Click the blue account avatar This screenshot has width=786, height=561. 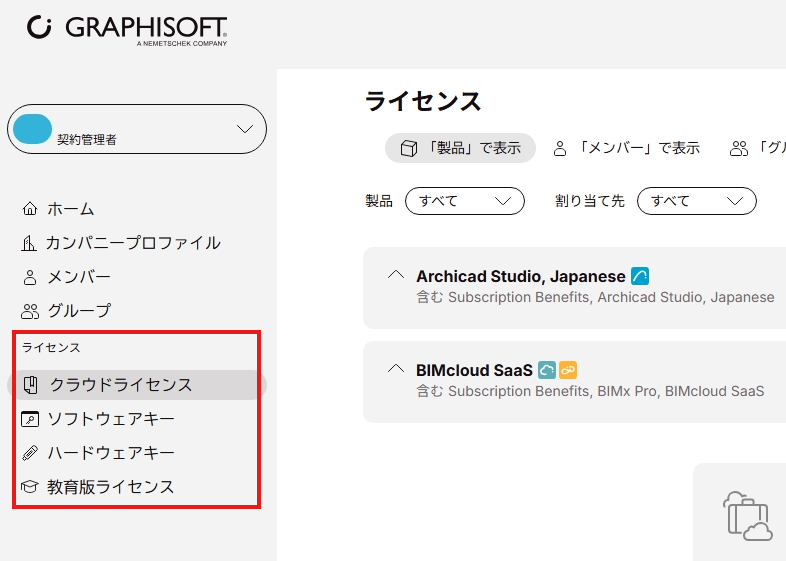[x=33, y=129]
